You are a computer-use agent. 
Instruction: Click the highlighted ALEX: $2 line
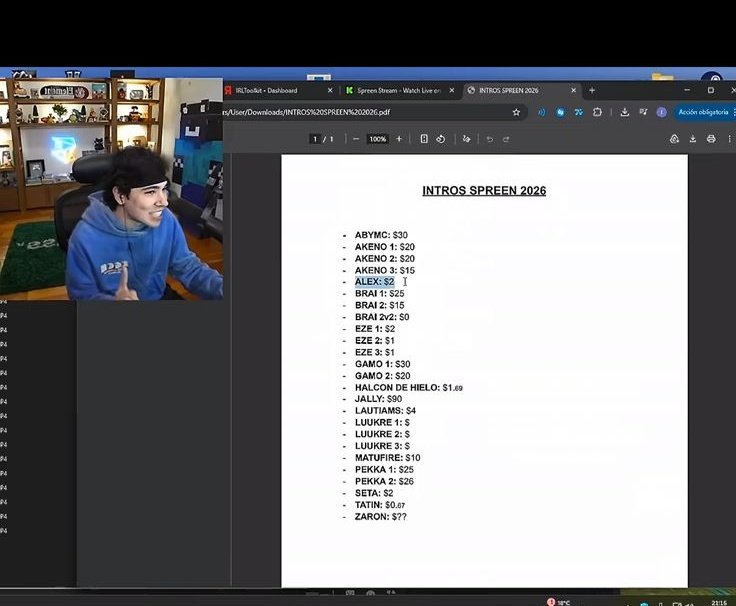click(x=375, y=282)
